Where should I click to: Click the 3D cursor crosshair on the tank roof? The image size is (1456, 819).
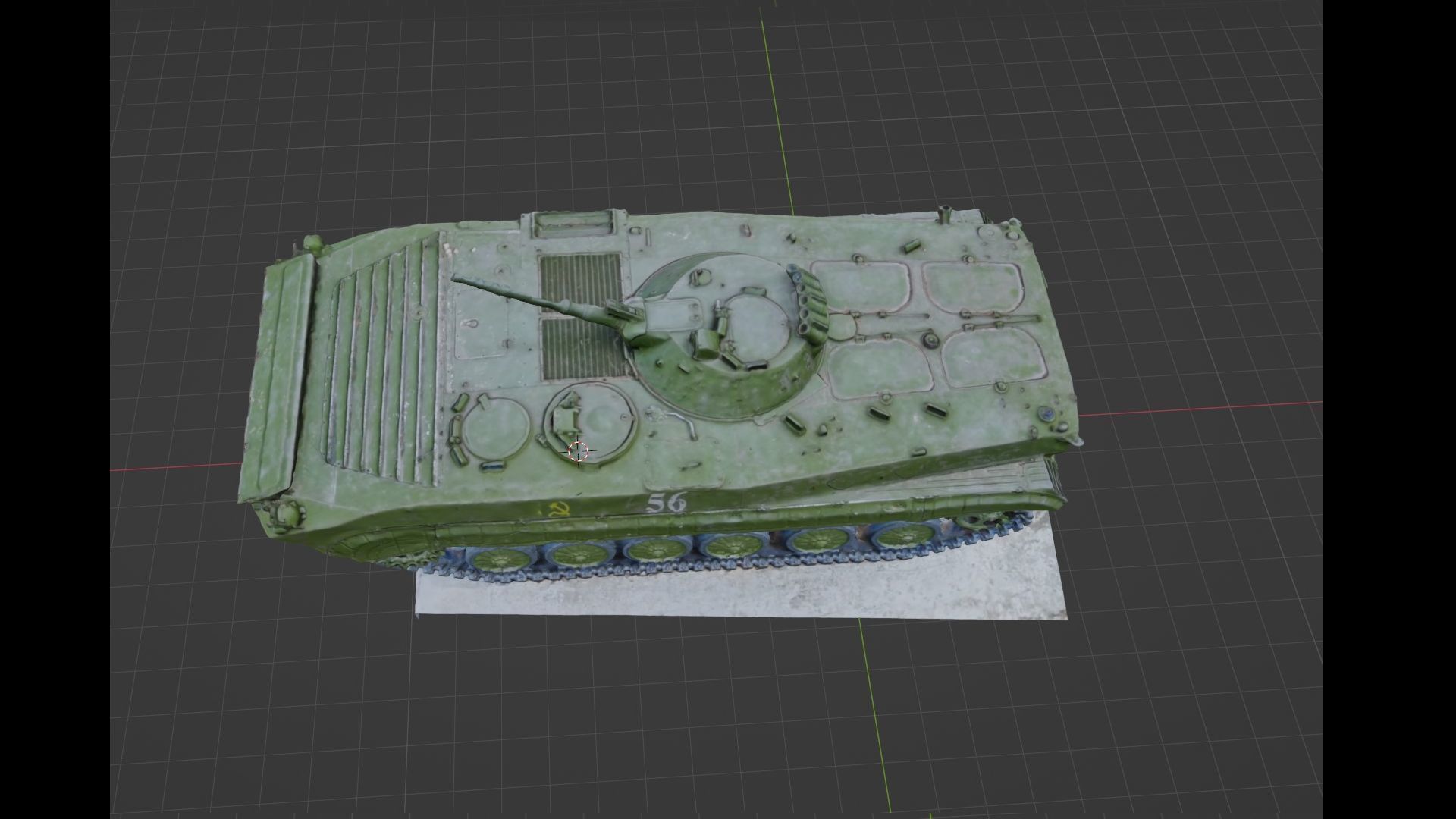point(578,451)
